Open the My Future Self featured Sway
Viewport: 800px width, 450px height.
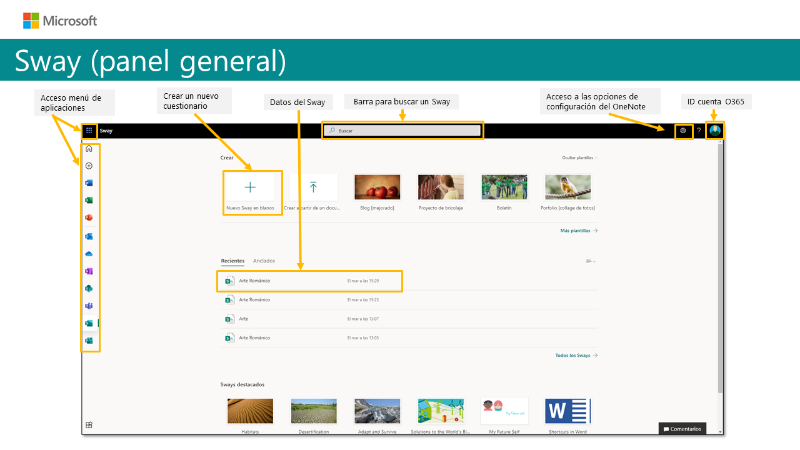[x=504, y=415]
